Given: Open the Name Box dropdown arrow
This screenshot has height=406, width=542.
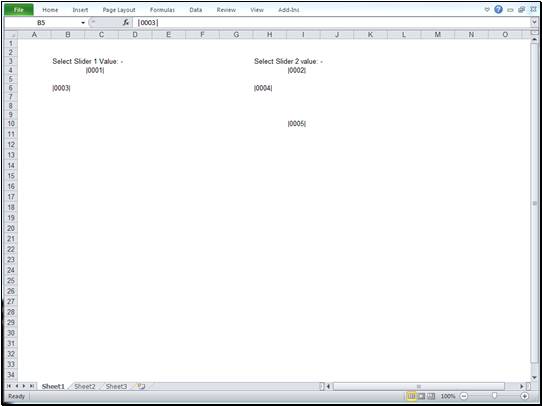Looking at the screenshot, I should click(x=83, y=23).
